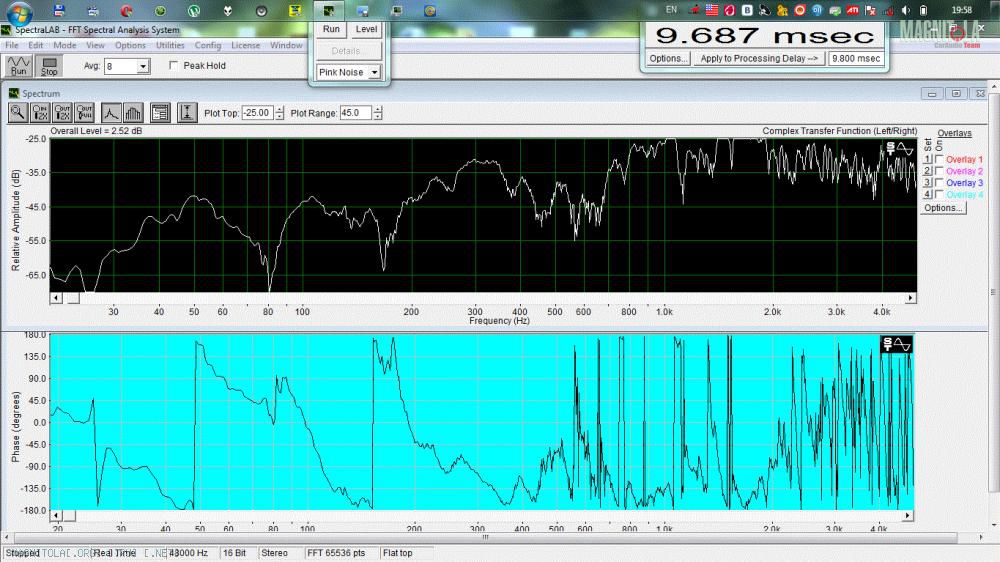The width and height of the screenshot is (1000, 562).
Task: Click the Plot Range spinner arrows
Action: click(378, 113)
